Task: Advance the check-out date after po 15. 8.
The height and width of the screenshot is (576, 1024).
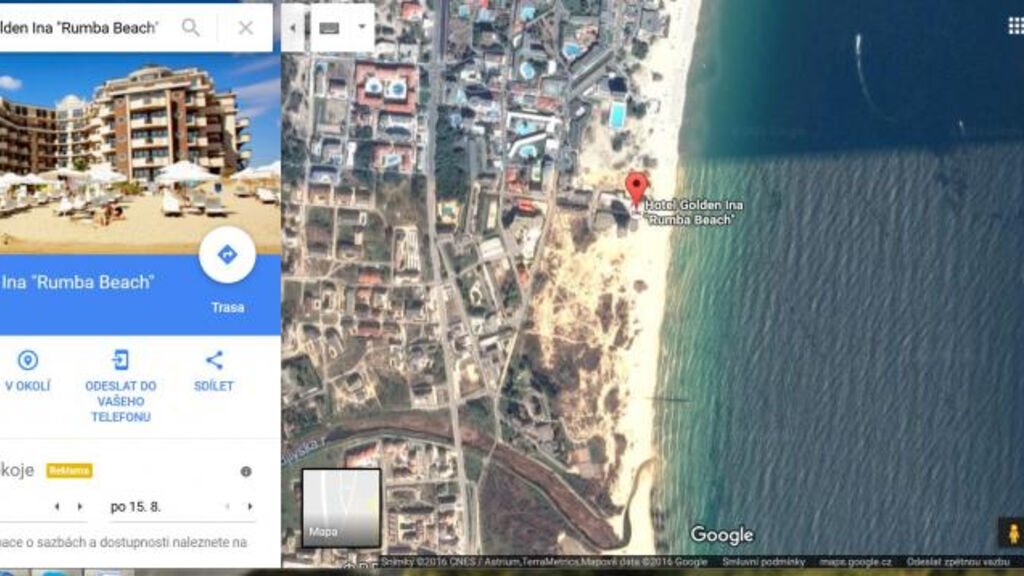Action: pos(250,507)
